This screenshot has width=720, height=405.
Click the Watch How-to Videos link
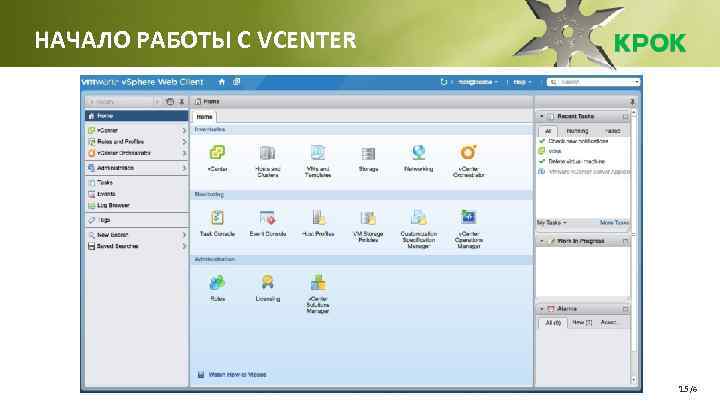pos(237,375)
